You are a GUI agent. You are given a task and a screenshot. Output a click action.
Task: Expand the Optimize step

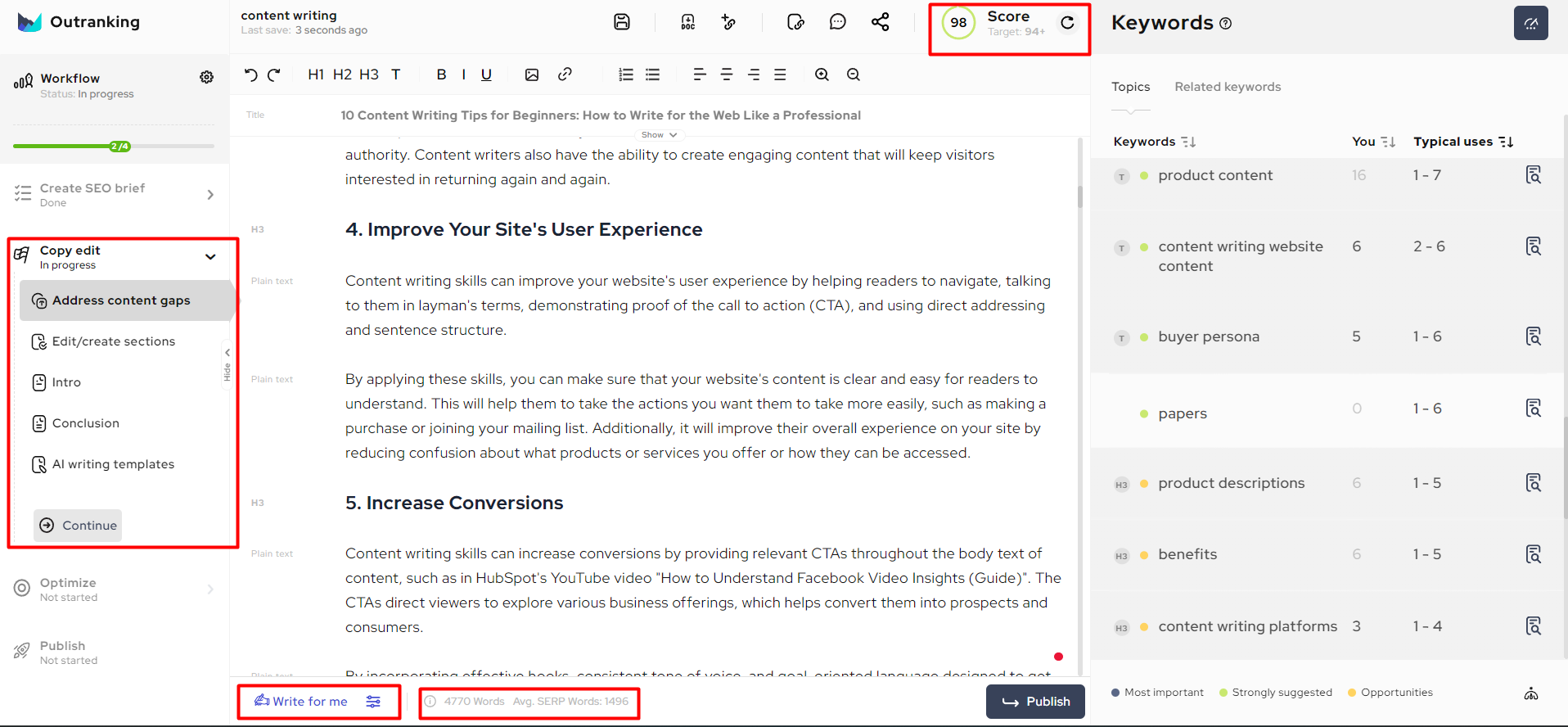pos(210,589)
